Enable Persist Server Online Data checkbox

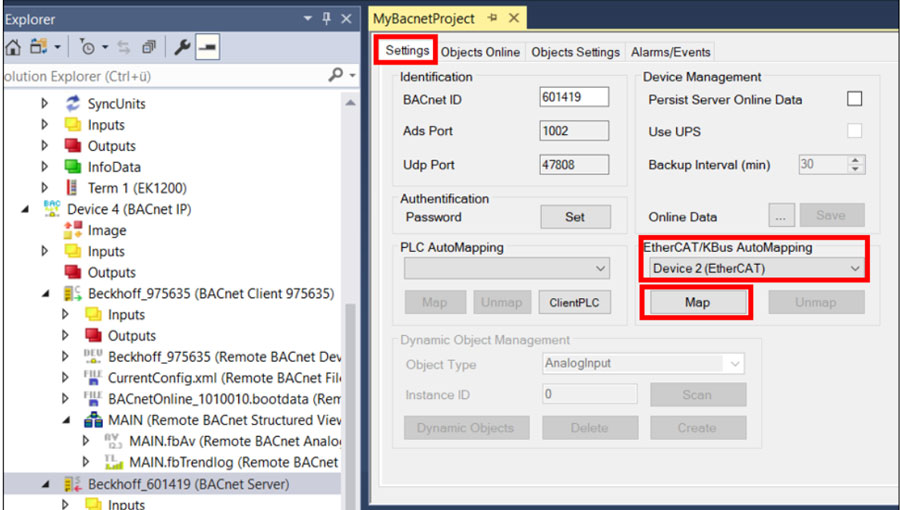pos(855,99)
